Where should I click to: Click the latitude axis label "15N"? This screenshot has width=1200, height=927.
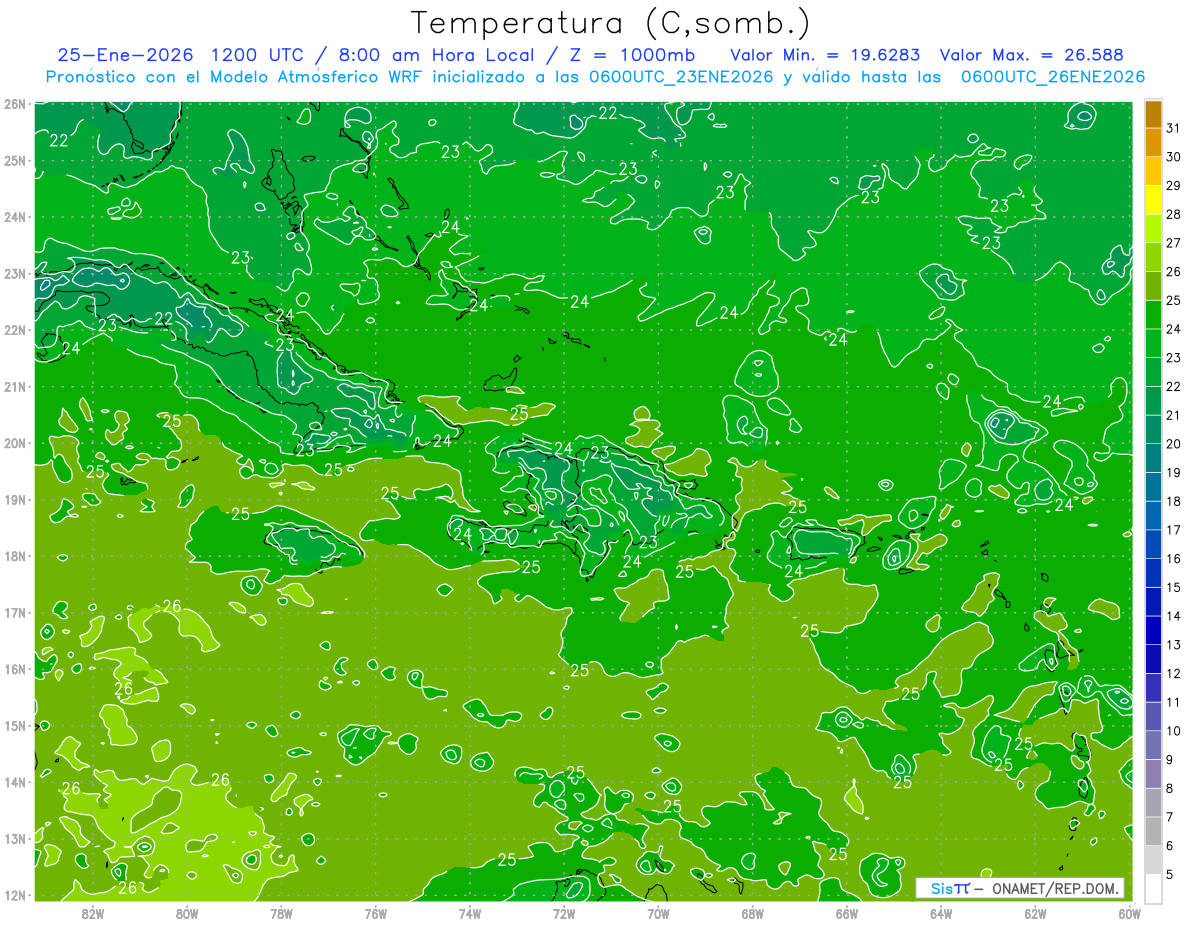14,726
